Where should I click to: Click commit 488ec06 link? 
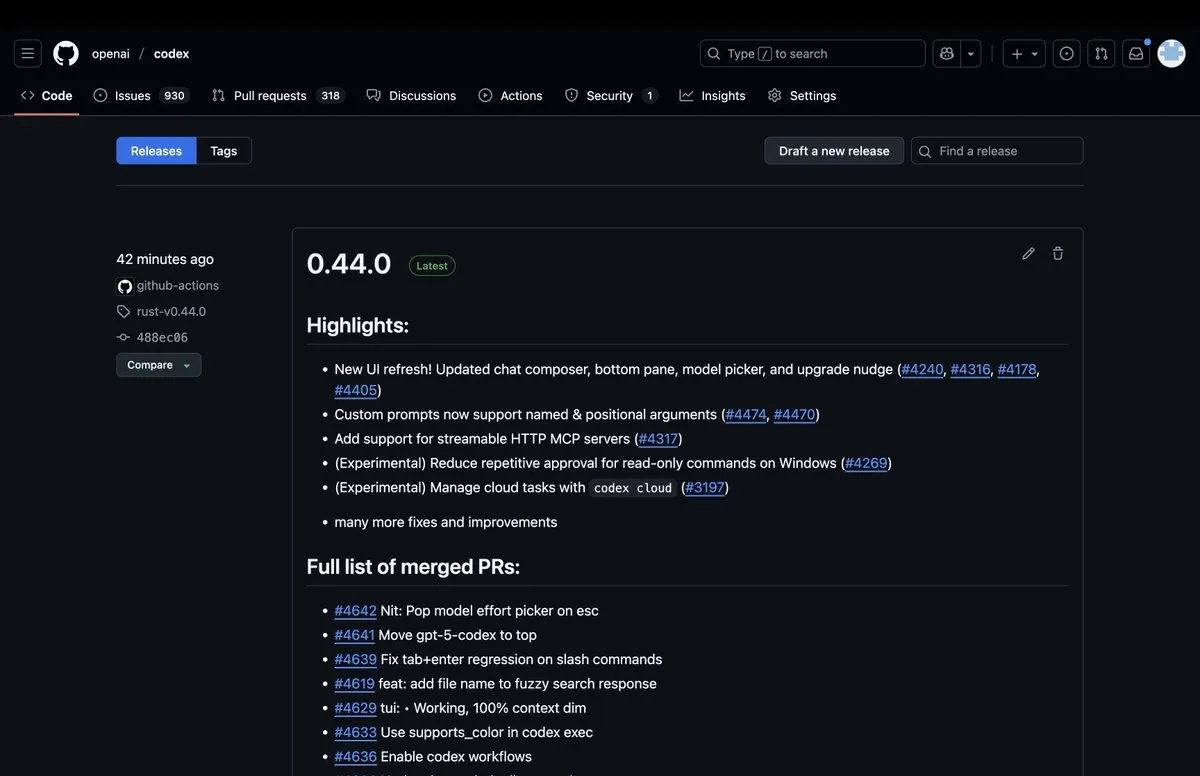pos(162,336)
